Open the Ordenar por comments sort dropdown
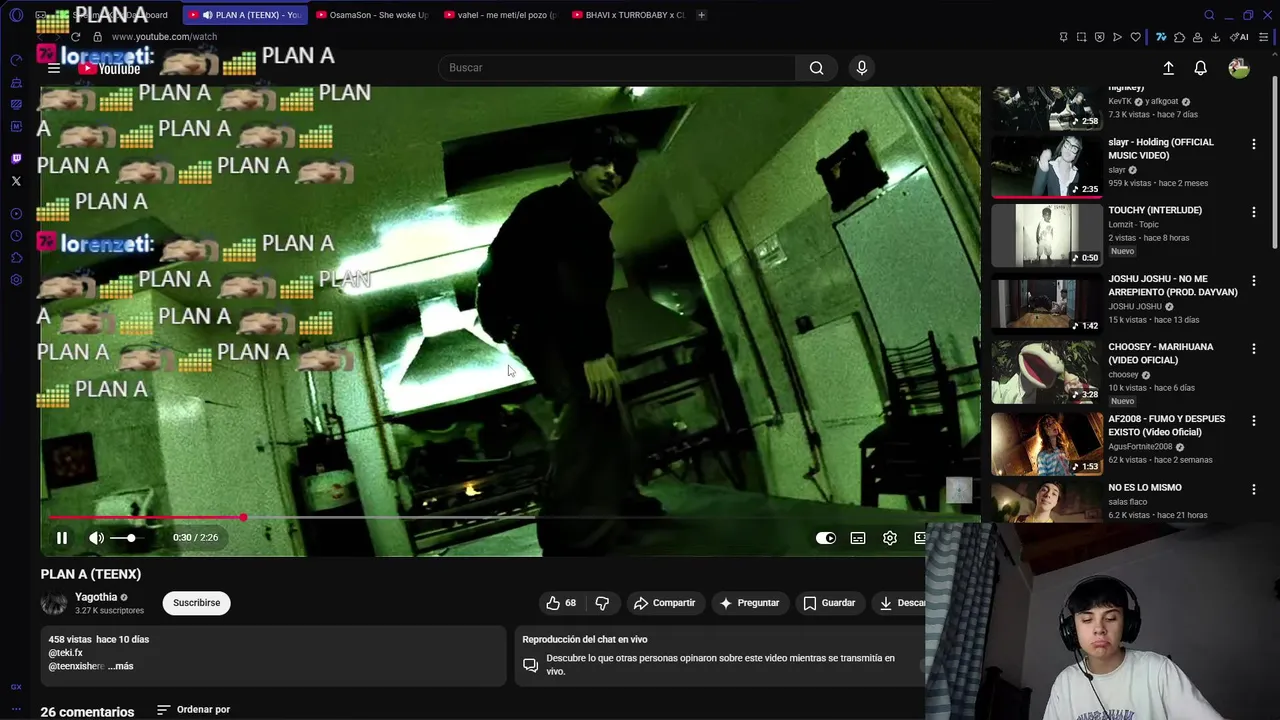This screenshot has width=1280, height=720. click(x=194, y=710)
